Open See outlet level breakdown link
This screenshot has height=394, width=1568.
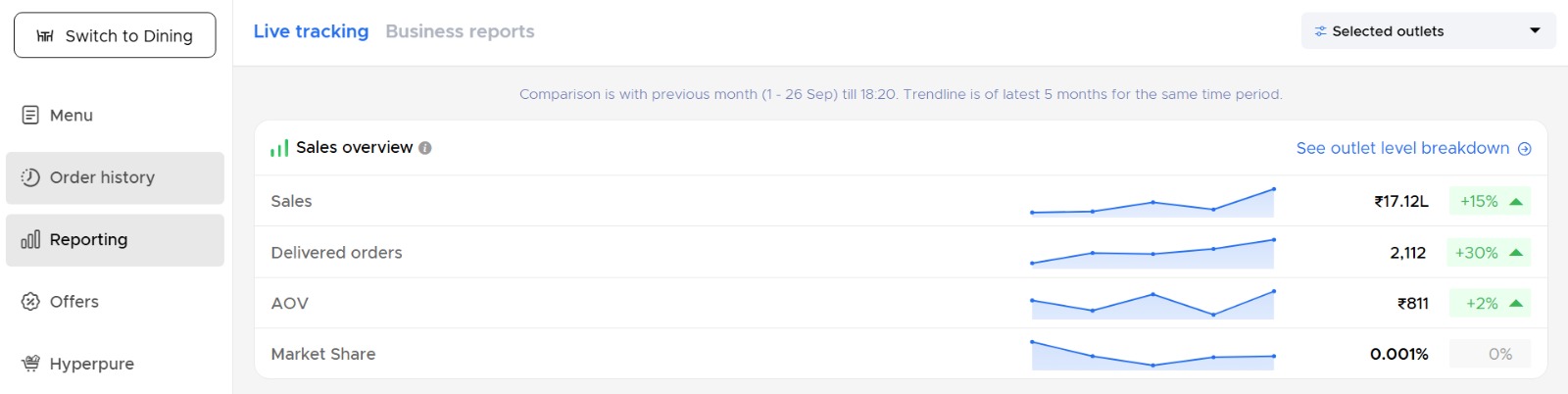tap(1402, 148)
